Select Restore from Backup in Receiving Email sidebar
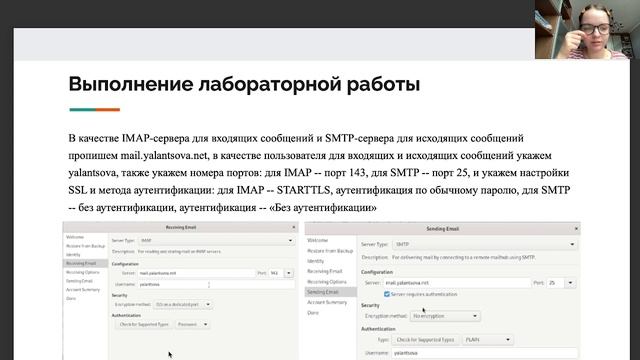 [85, 246]
